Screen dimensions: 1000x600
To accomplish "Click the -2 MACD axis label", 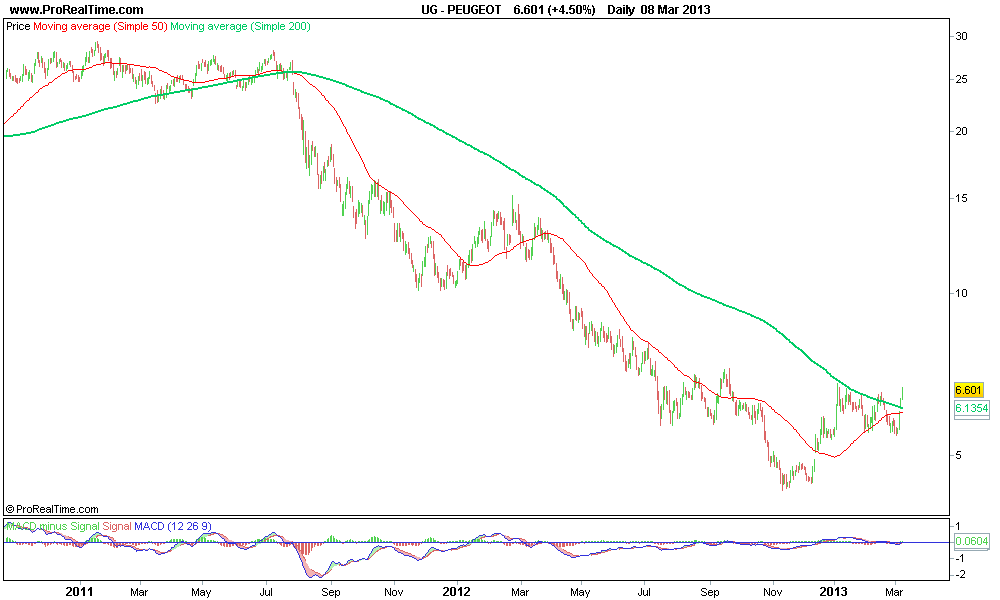I will [960, 575].
